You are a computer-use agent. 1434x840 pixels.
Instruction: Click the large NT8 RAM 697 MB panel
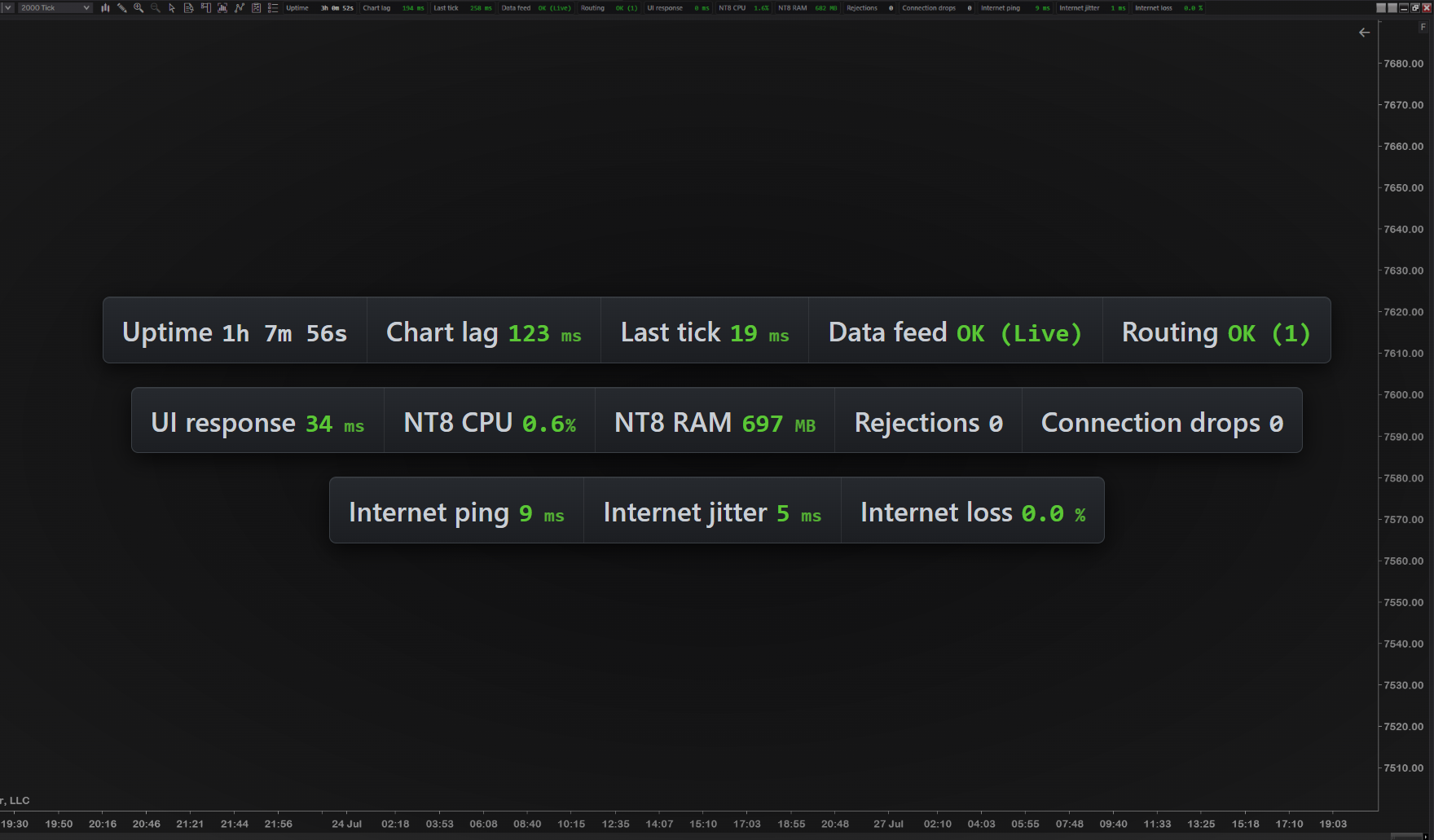pos(715,420)
